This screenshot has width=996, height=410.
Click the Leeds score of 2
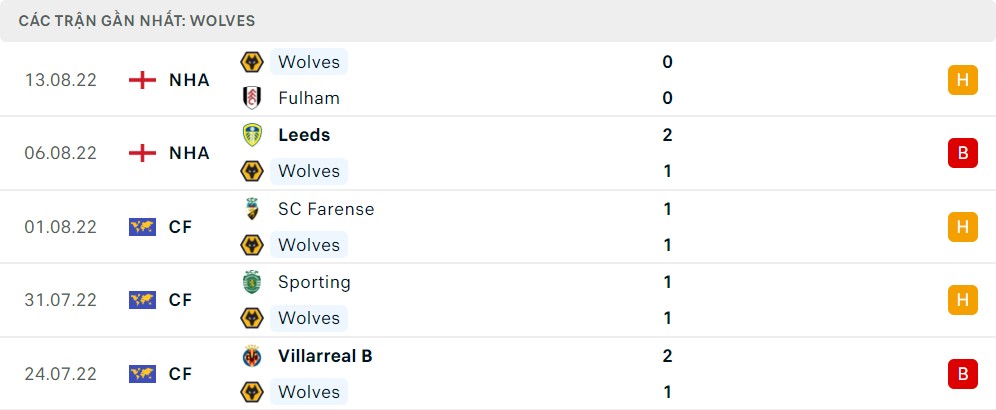point(667,135)
